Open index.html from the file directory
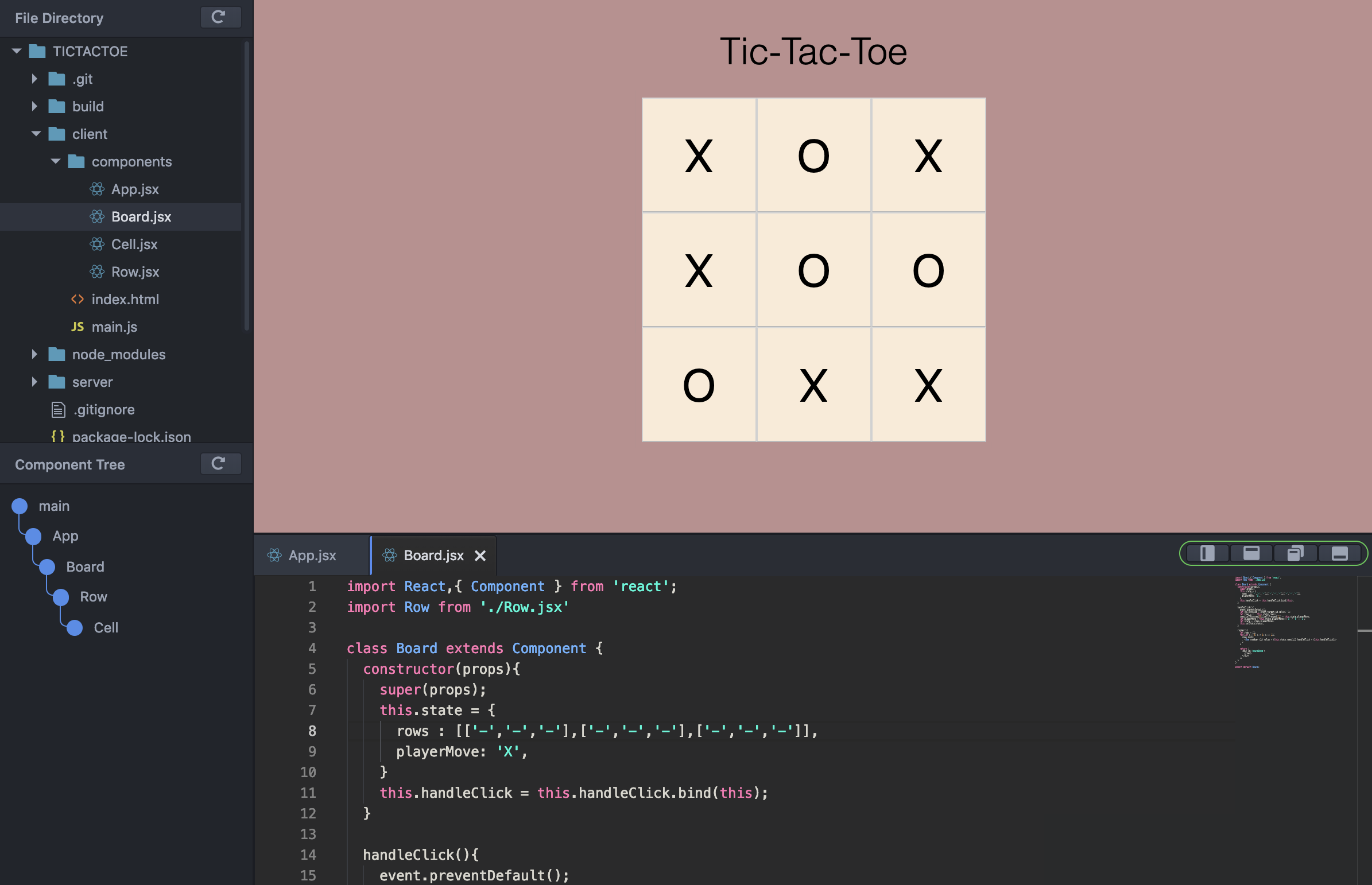 click(125, 300)
